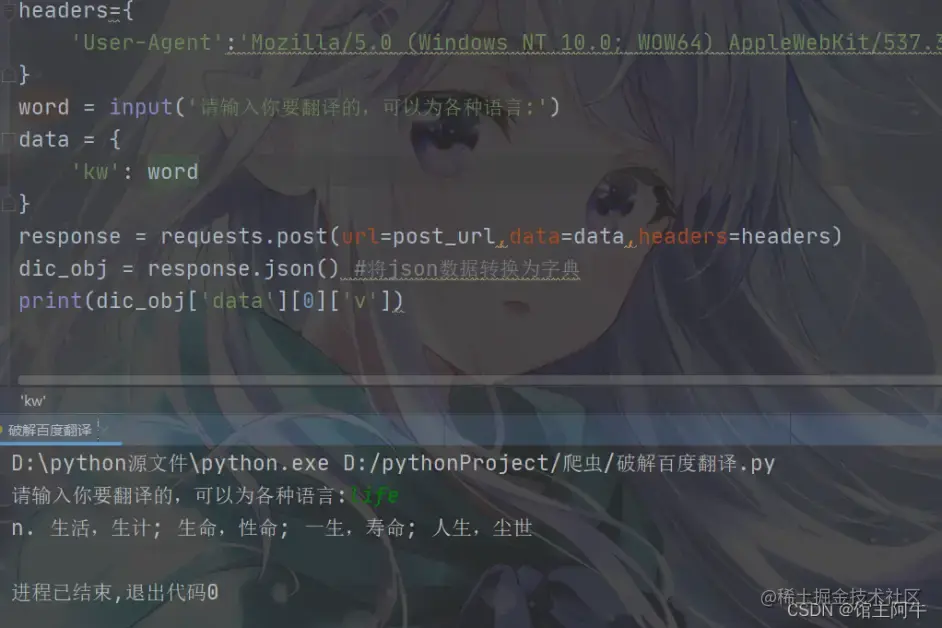Click the fold-end marker below the 'kw' line
The width and height of the screenshot is (942, 628).
[8, 205]
